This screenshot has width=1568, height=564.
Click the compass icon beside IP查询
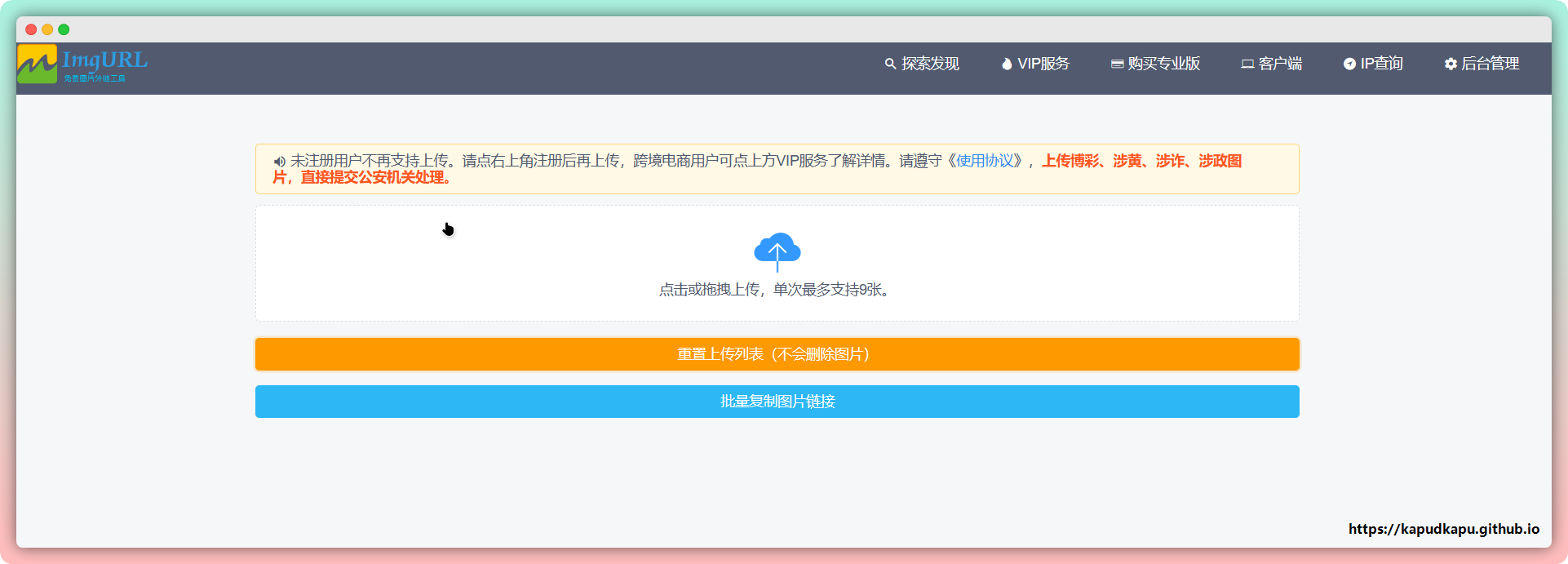[x=1349, y=64]
